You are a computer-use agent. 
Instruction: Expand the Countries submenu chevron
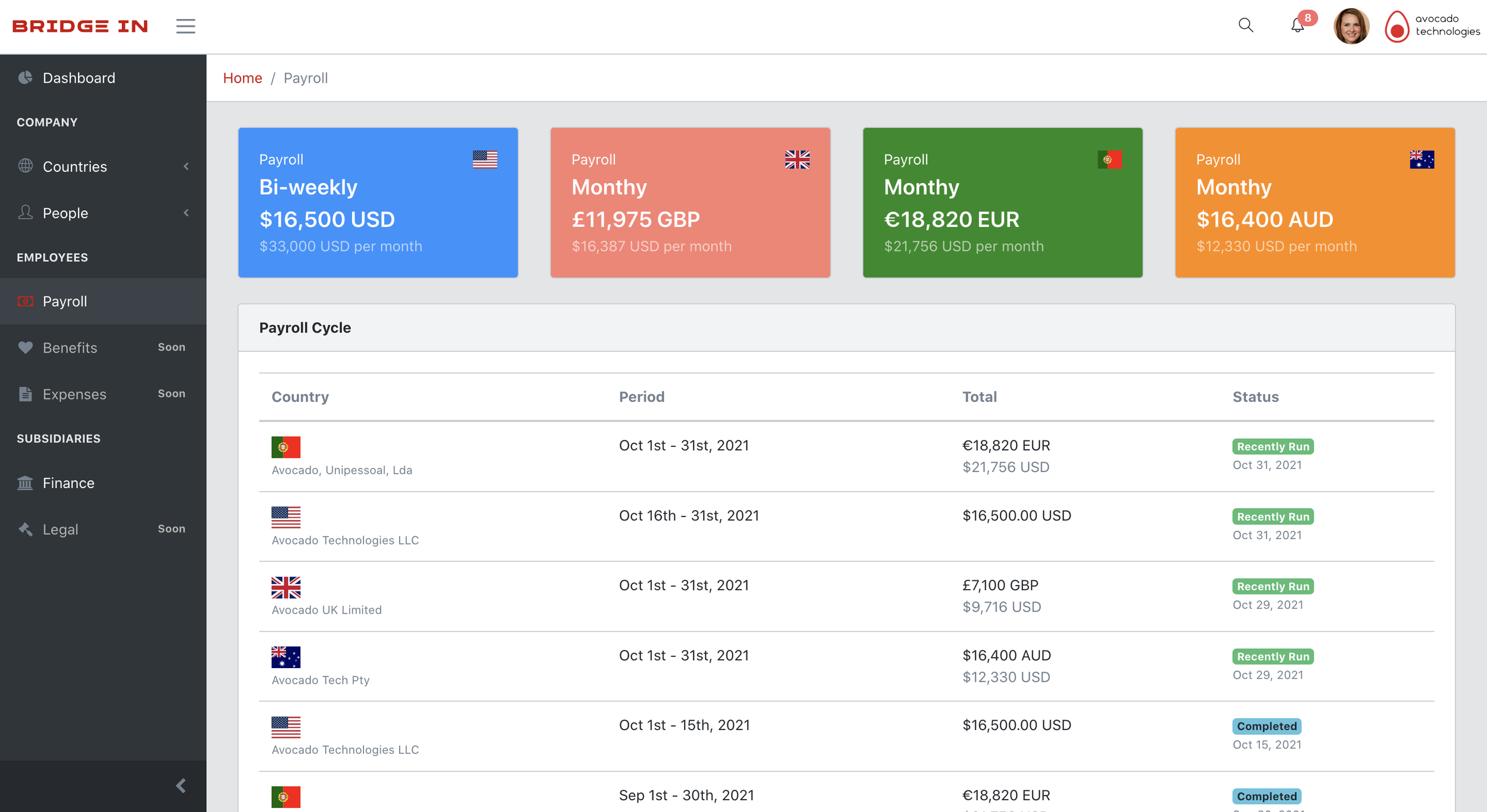coord(186,166)
